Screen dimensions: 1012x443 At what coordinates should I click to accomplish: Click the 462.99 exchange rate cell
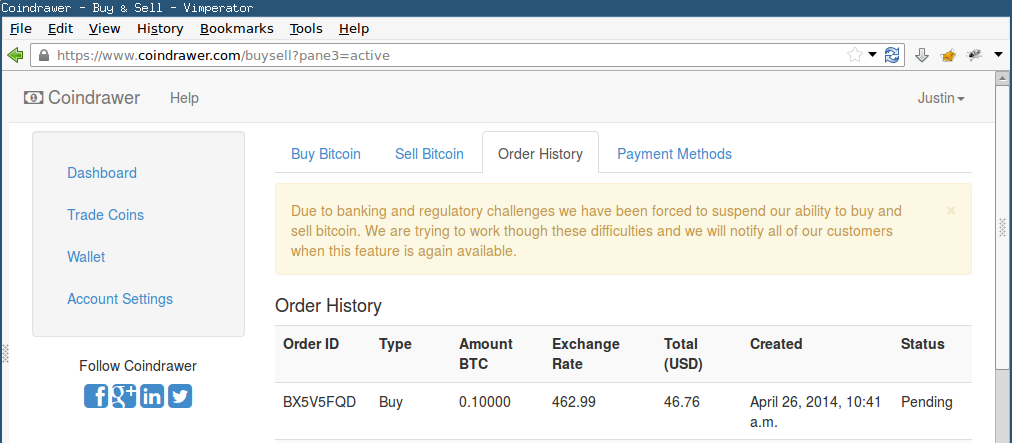click(574, 402)
